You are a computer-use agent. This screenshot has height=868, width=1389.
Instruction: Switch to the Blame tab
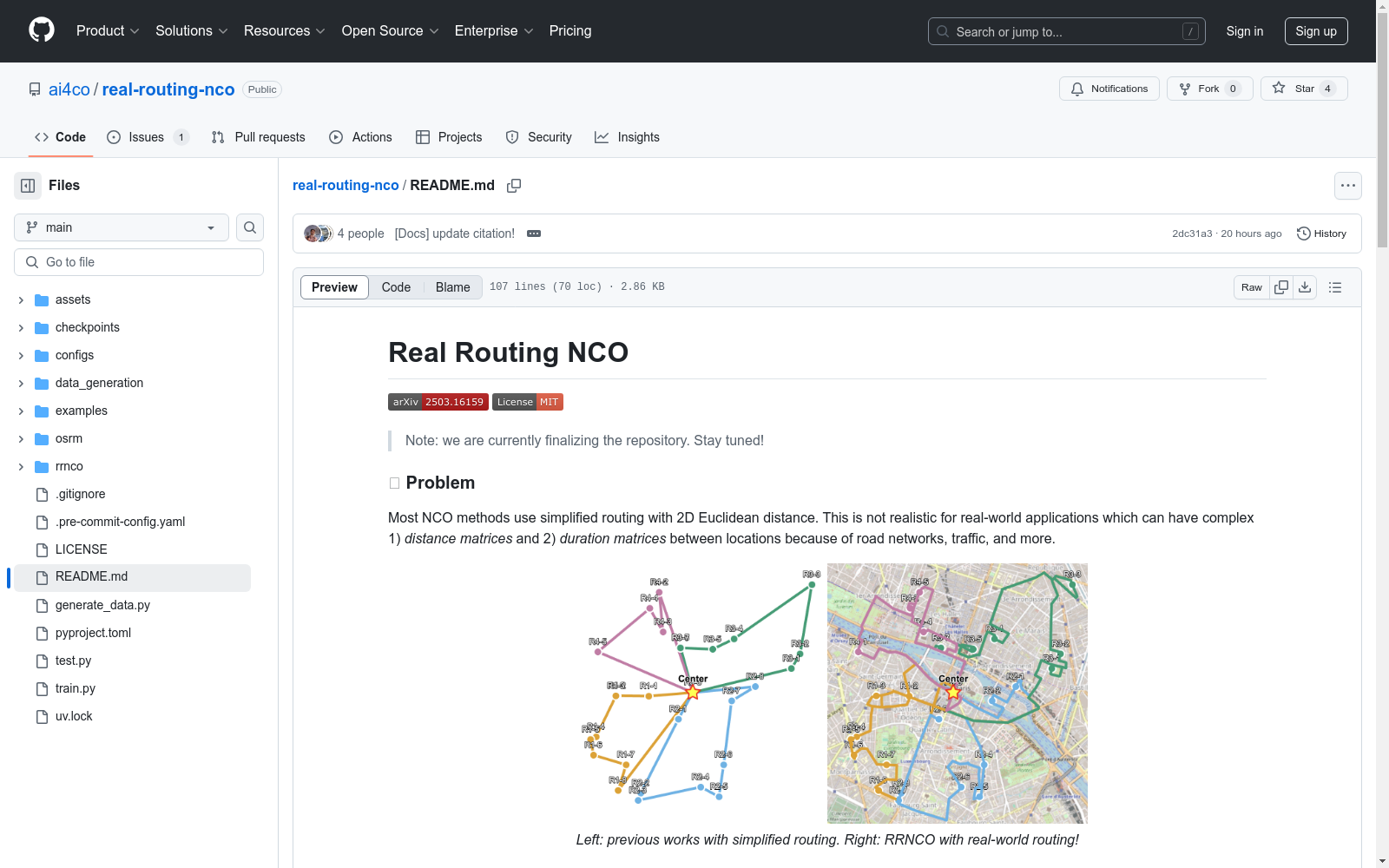(x=452, y=286)
